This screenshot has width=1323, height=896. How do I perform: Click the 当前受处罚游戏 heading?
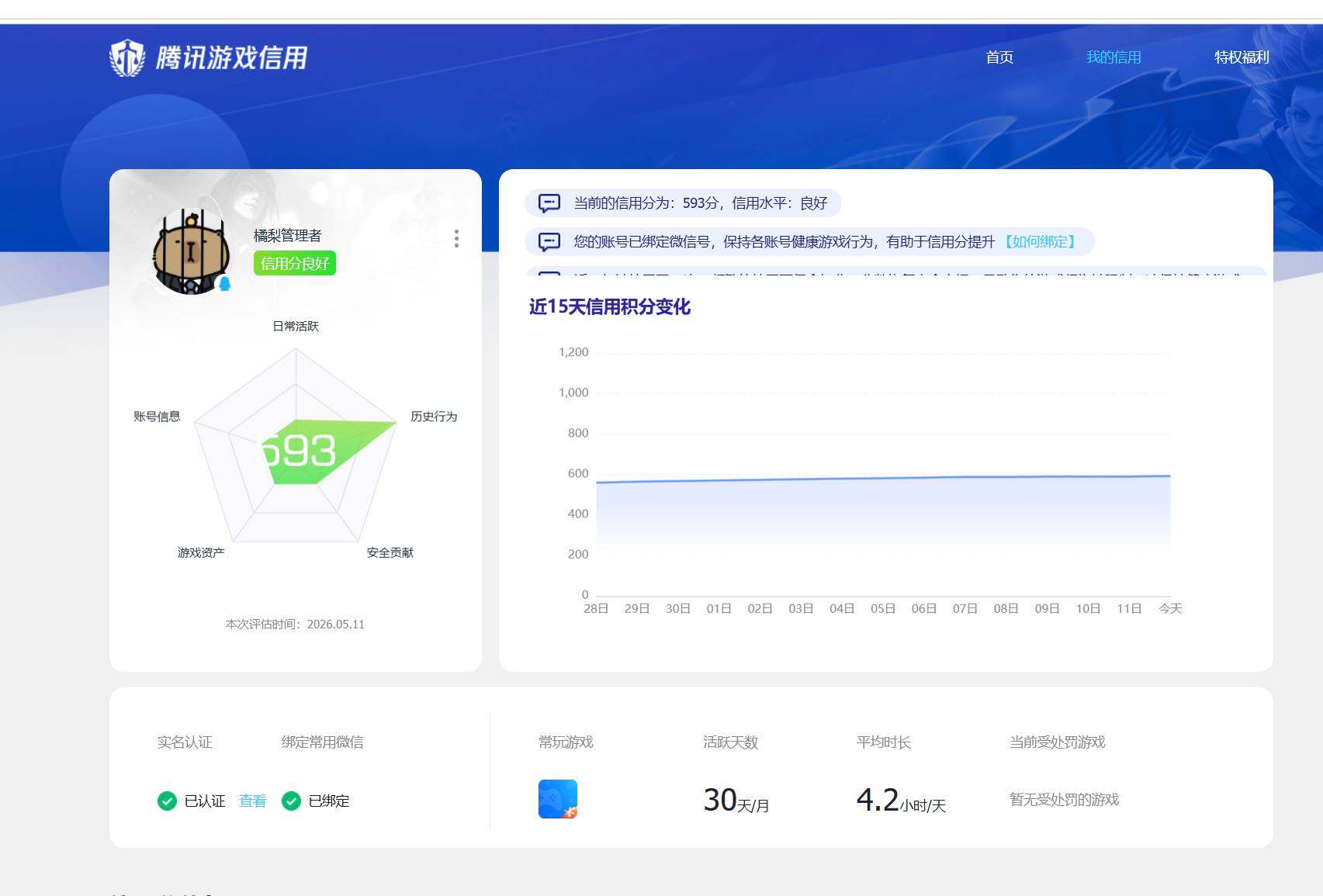pyautogui.click(x=1057, y=742)
